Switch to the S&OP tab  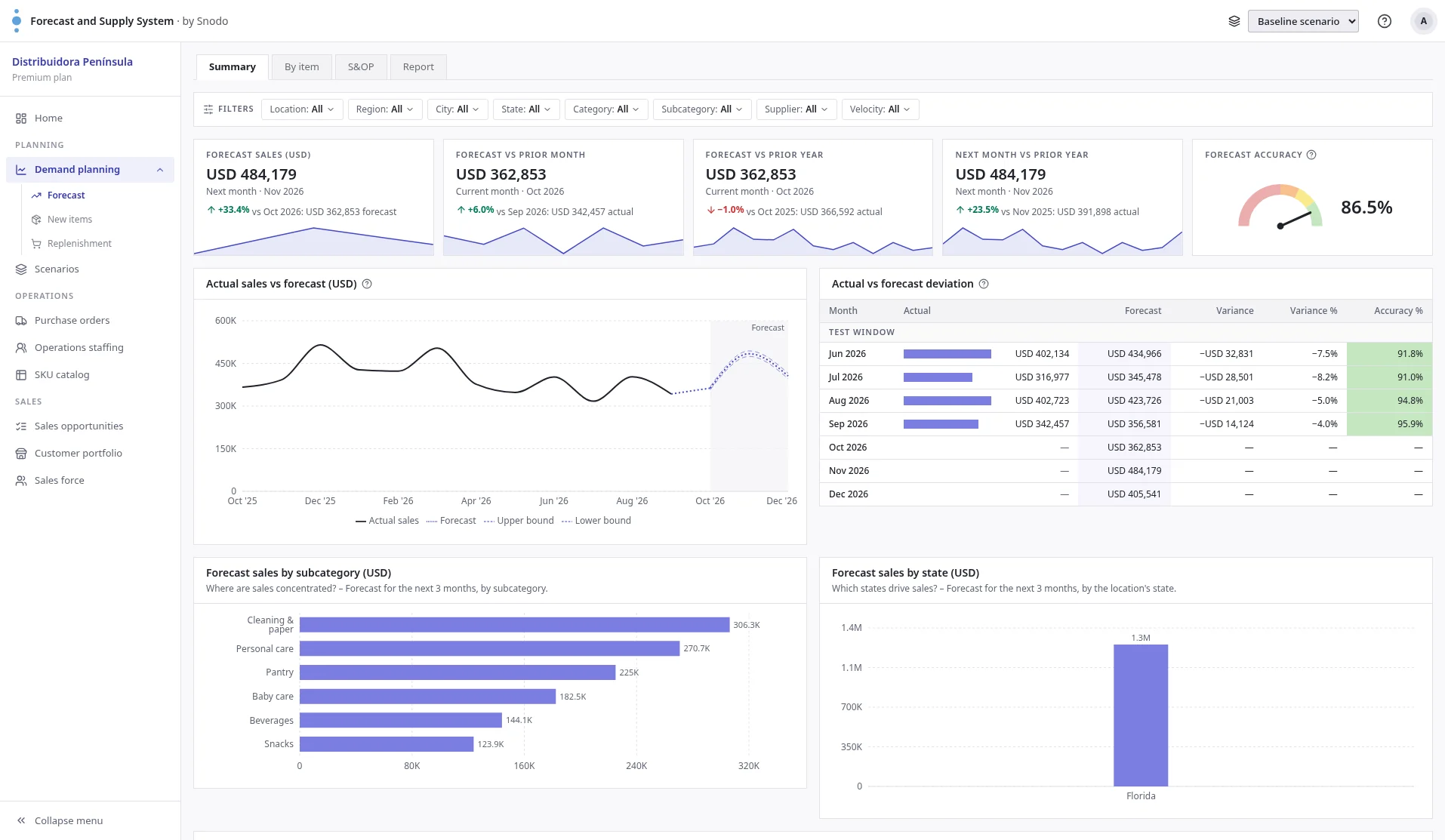(x=361, y=67)
